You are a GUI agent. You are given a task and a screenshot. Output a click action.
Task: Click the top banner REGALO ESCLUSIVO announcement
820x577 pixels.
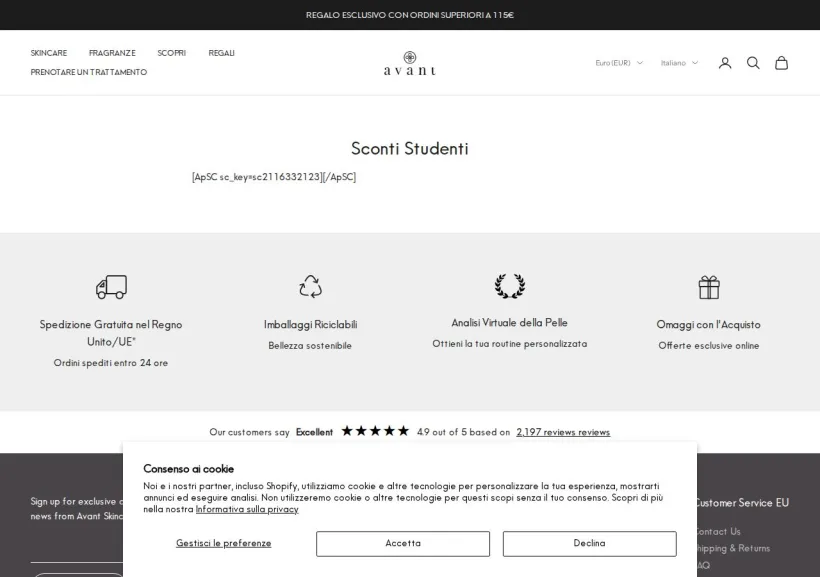(409, 15)
